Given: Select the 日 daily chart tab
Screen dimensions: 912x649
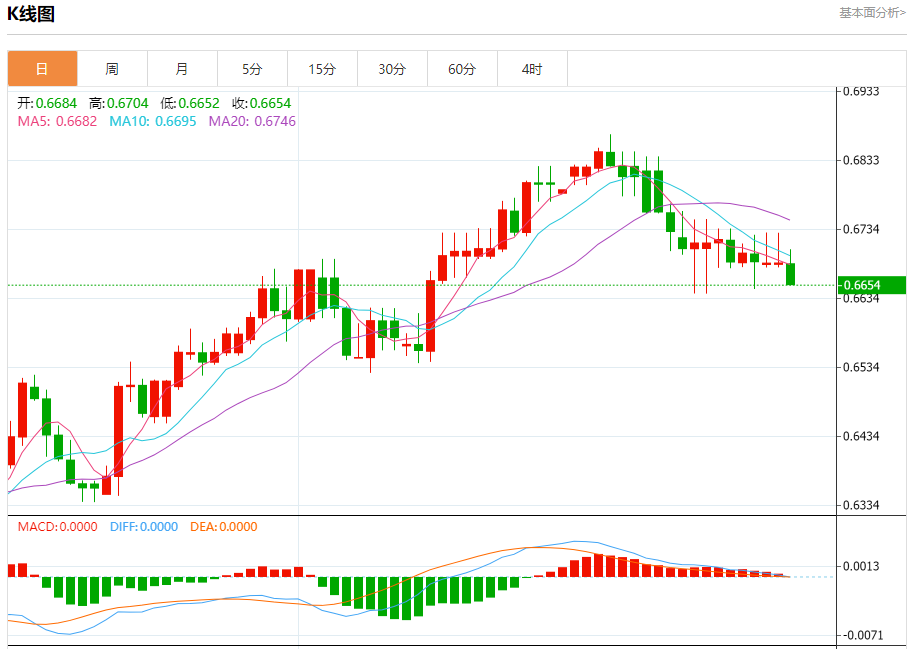Looking at the screenshot, I should [42, 69].
